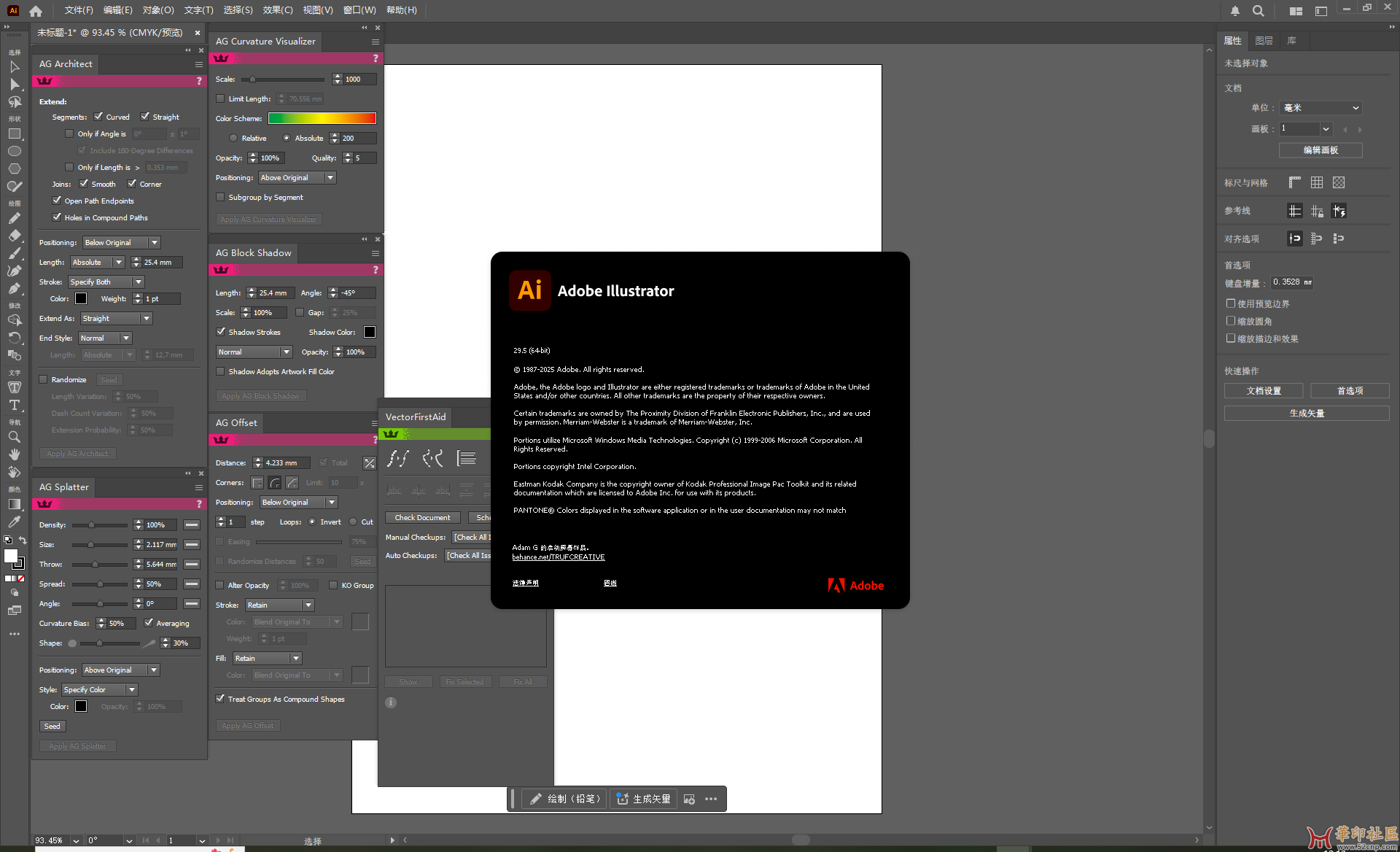This screenshot has height=852, width=1400.
Task: Switch to the 库 tab
Action: pos(1291,41)
